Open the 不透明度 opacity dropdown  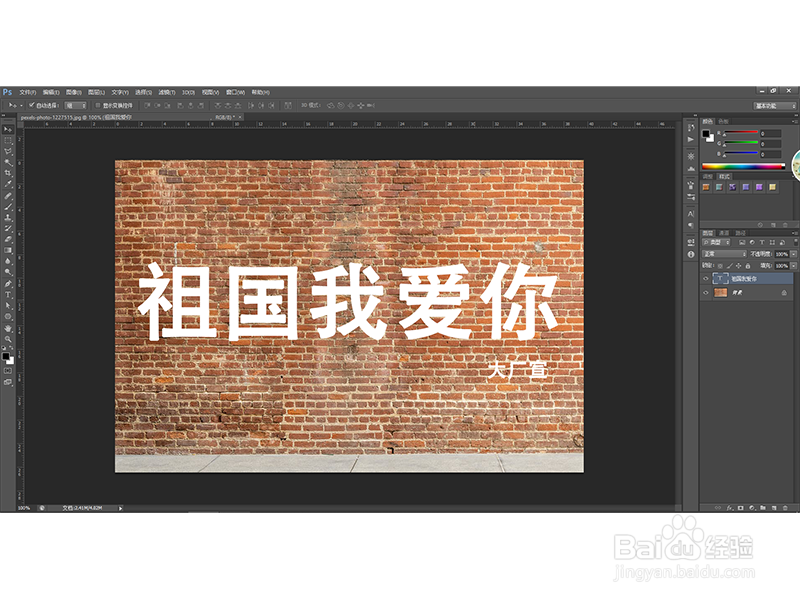pos(792,254)
